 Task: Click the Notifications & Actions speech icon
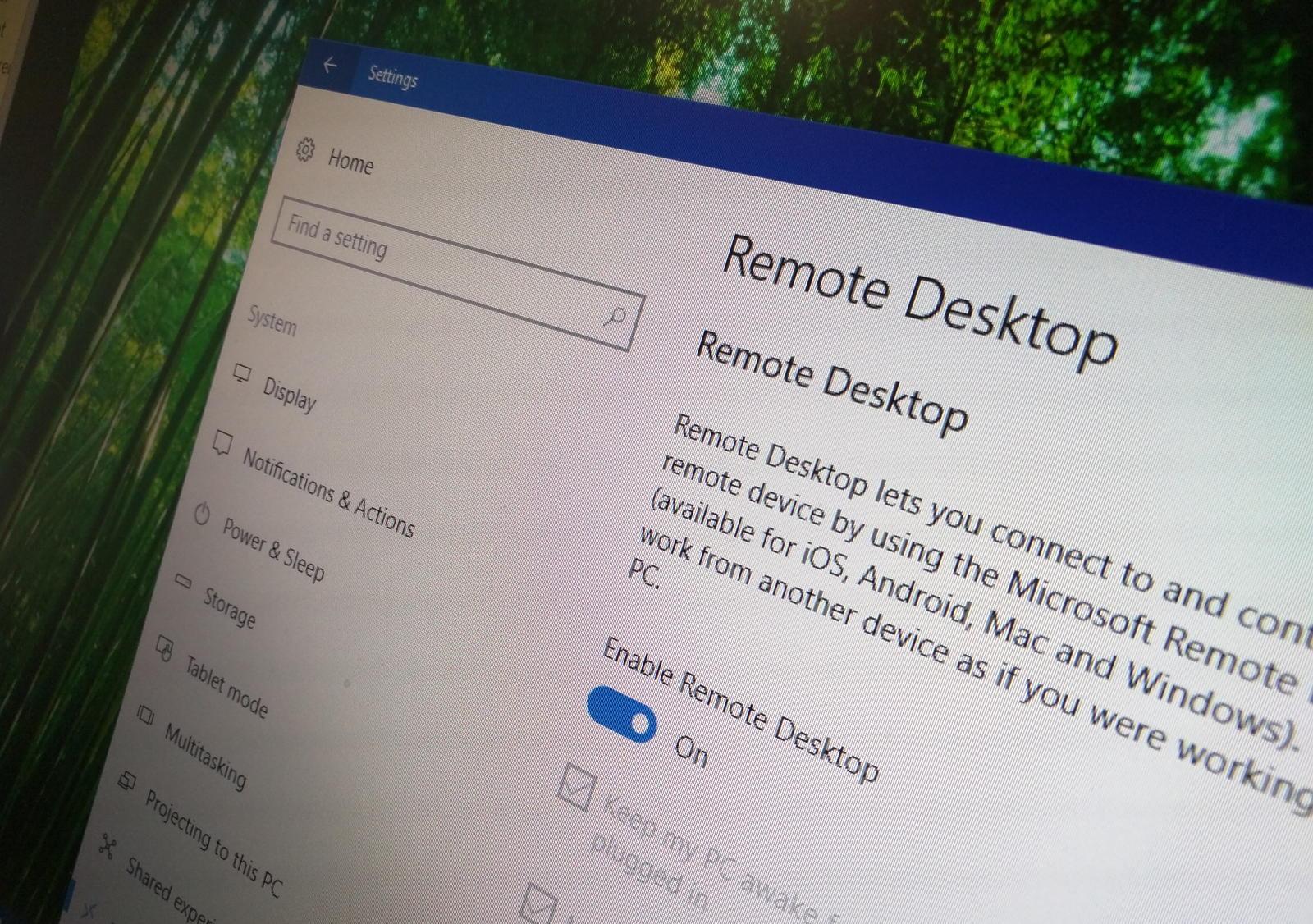pyautogui.click(x=222, y=444)
